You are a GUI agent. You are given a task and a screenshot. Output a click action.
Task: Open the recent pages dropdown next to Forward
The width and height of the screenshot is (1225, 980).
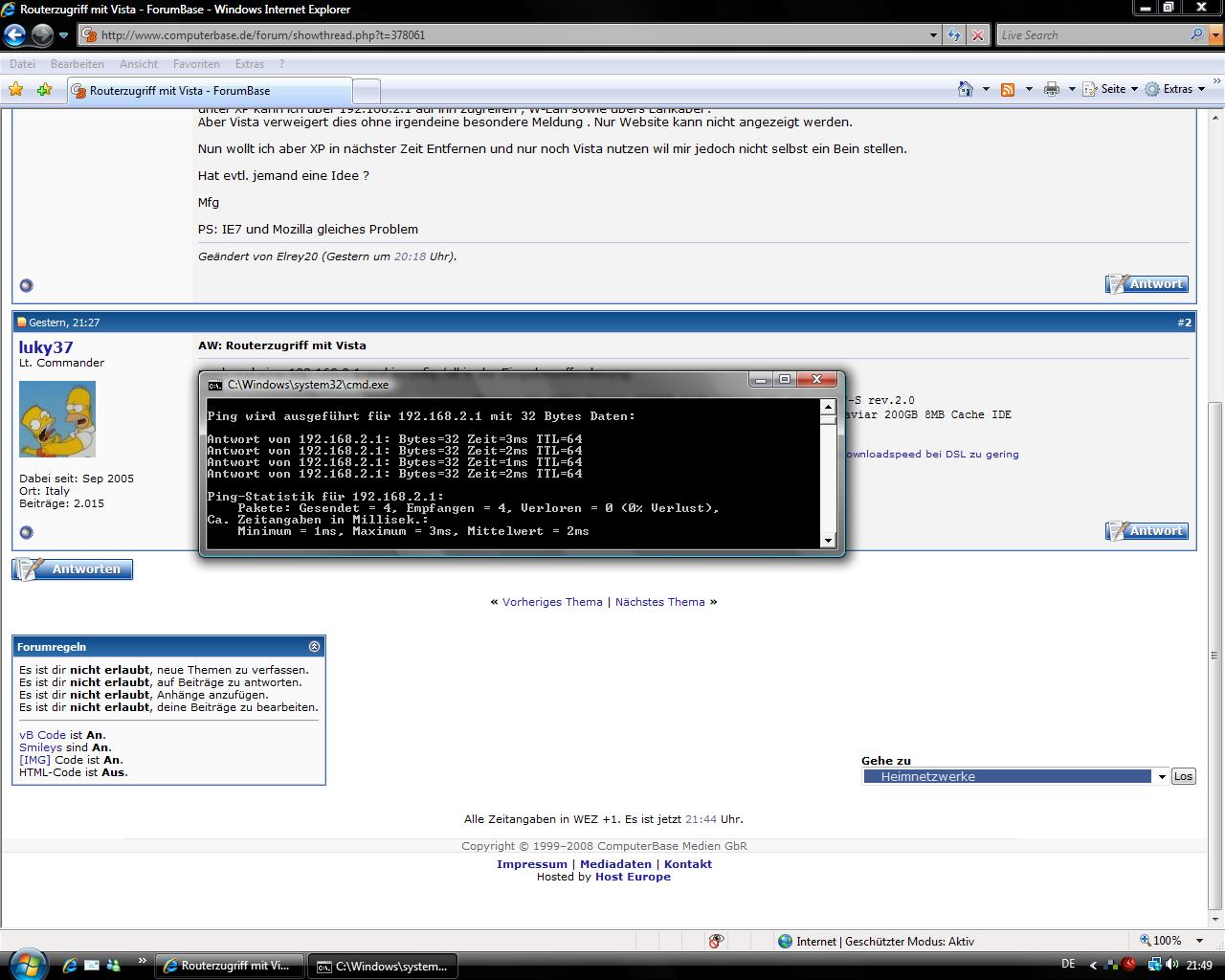point(63,35)
